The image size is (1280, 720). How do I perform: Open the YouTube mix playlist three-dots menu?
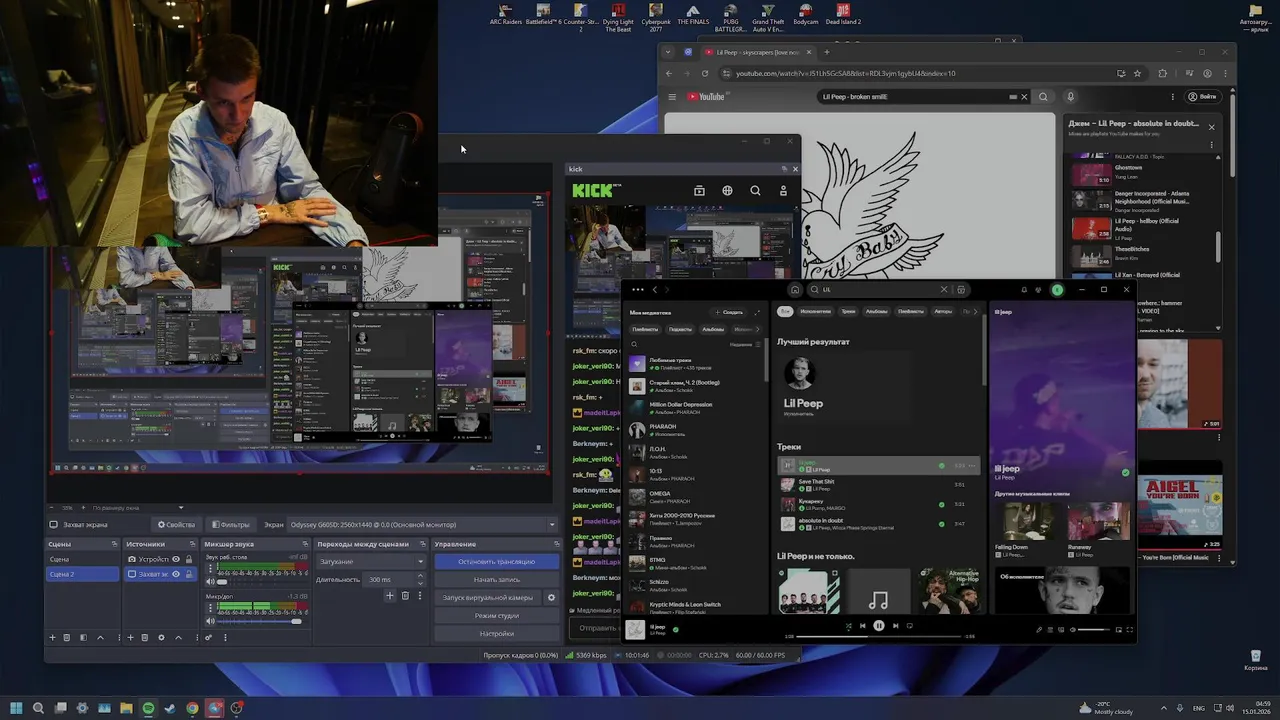click(1211, 145)
